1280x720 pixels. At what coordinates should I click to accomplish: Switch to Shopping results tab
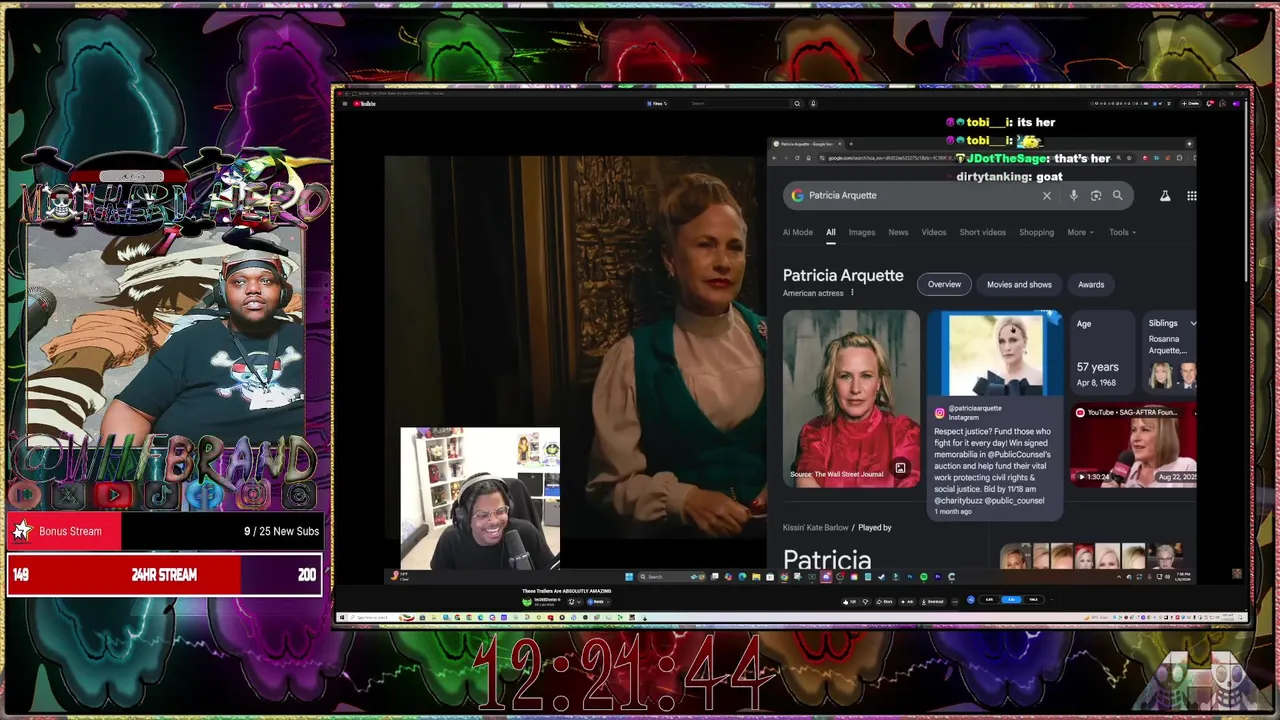pyautogui.click(x=1037, y=232)
